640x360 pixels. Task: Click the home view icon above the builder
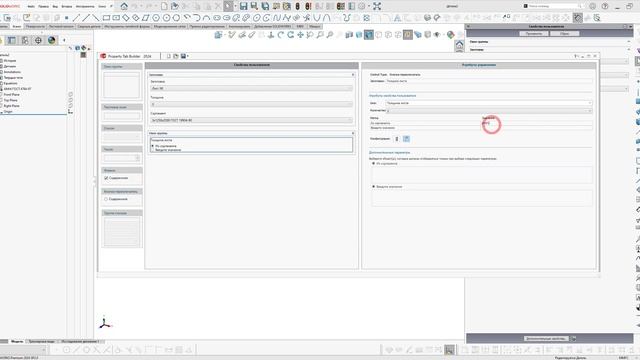click(459, 45)
